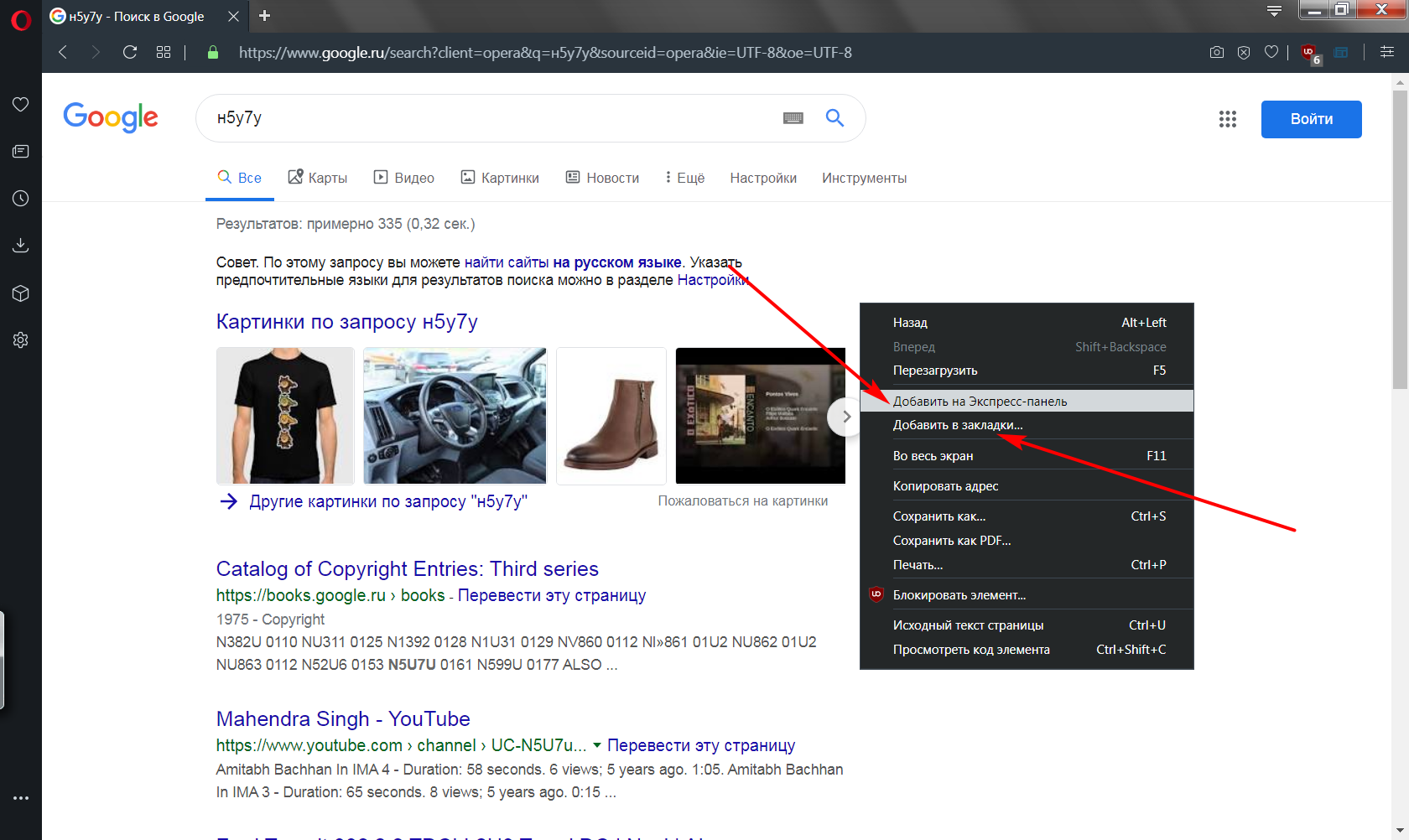The width and height of the screenshot is (1409, 840).
Task: Open the car interior image thumbnail
Action: 455,416
